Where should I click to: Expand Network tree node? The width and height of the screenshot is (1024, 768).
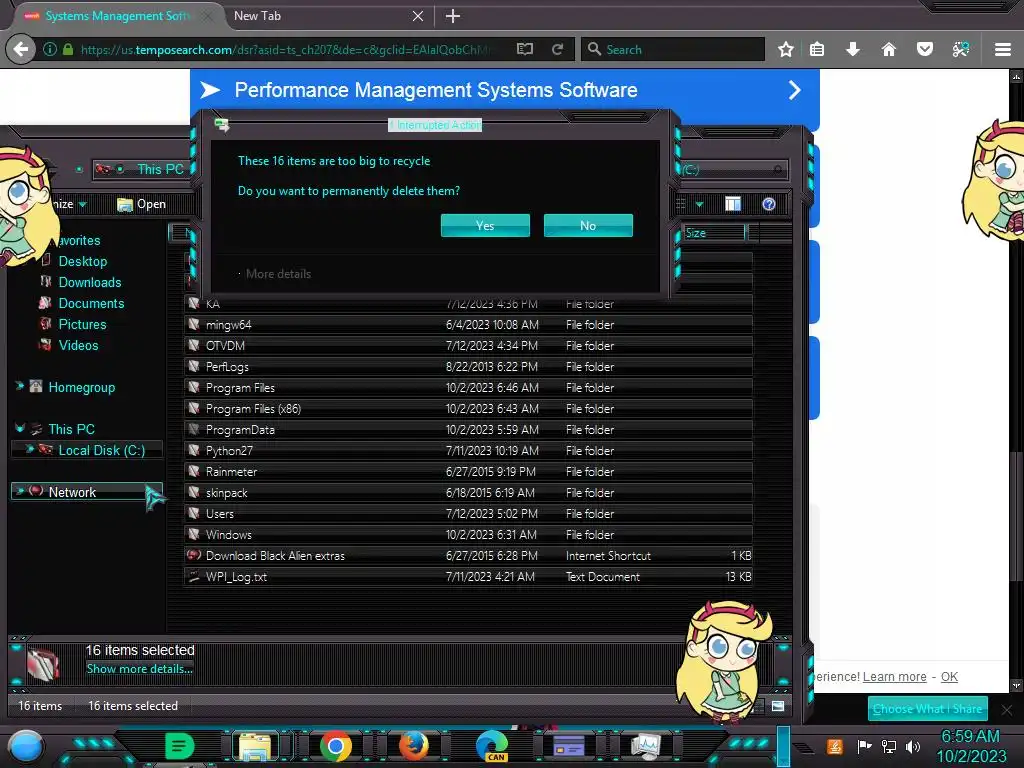coord(20,490)
